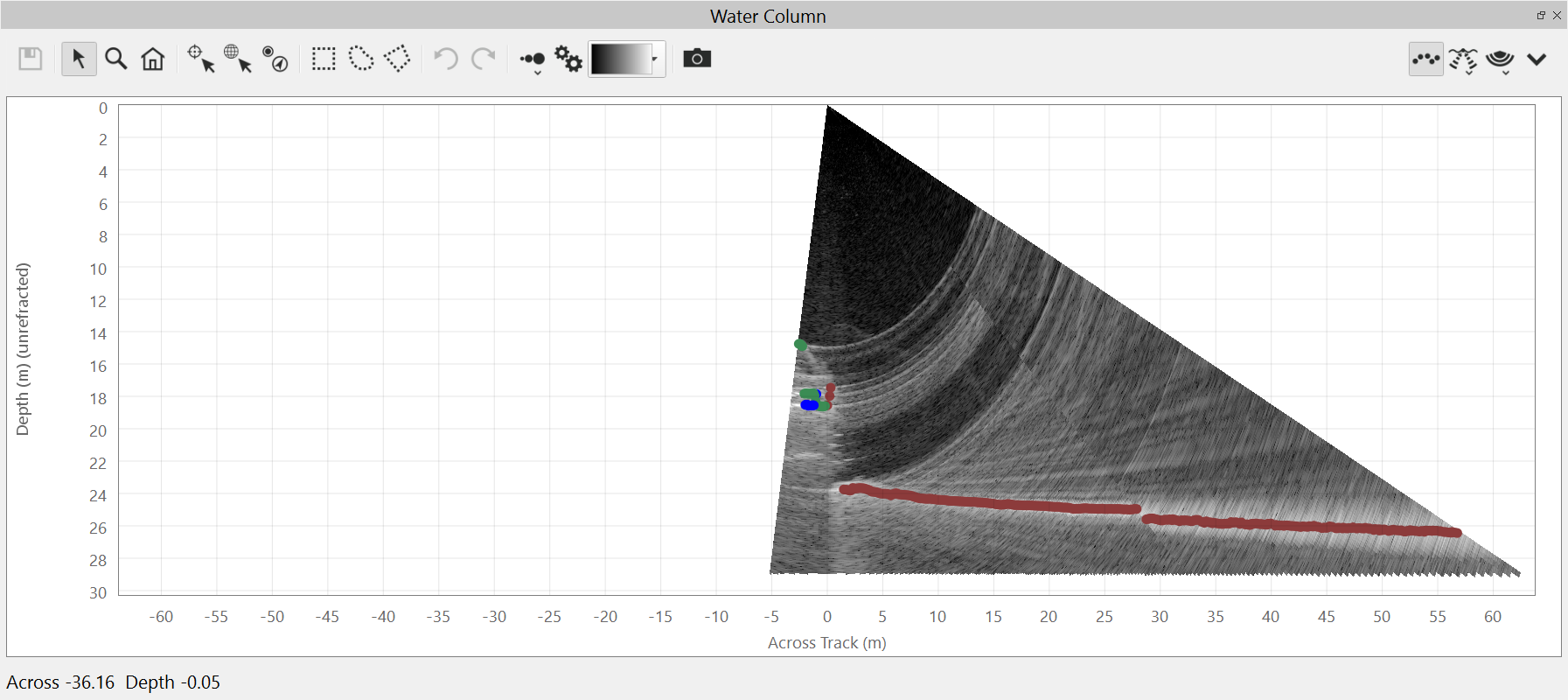Open the sonar beam fan view dropdown
Viewport: 1568px width, 700px height.
click(x=1463, y=60)
